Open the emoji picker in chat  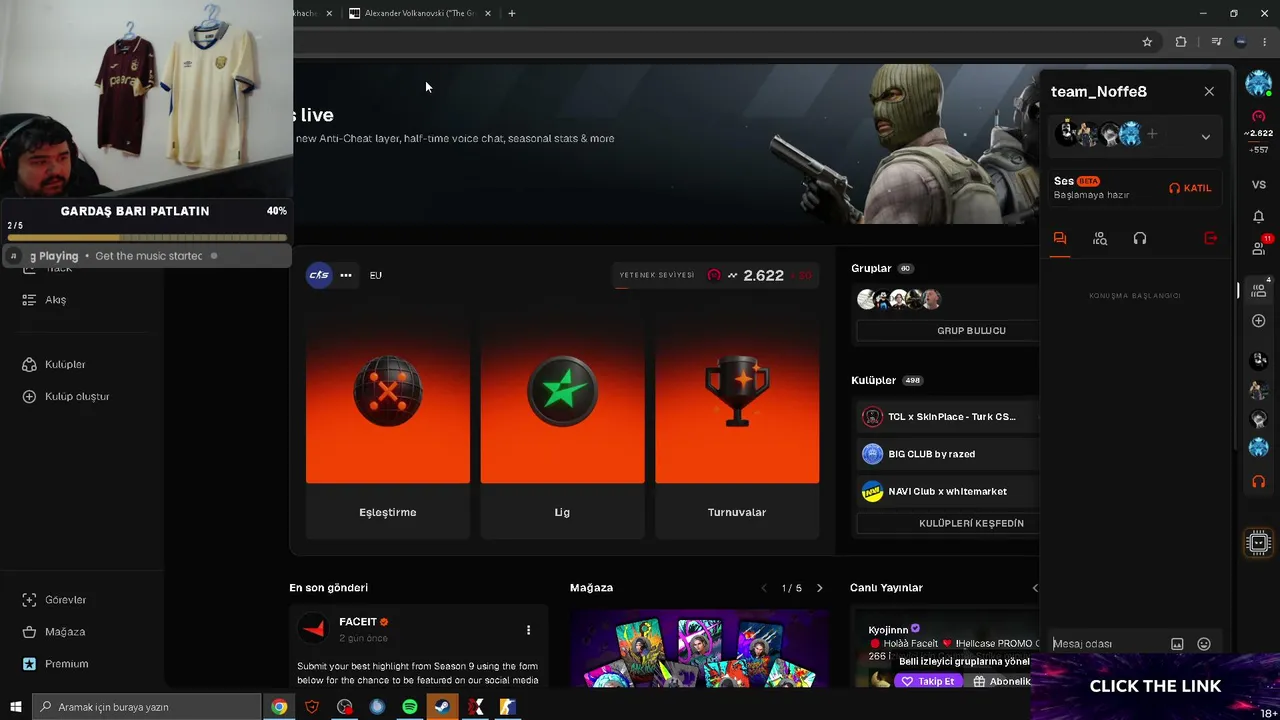click(x=1204, y=644)
